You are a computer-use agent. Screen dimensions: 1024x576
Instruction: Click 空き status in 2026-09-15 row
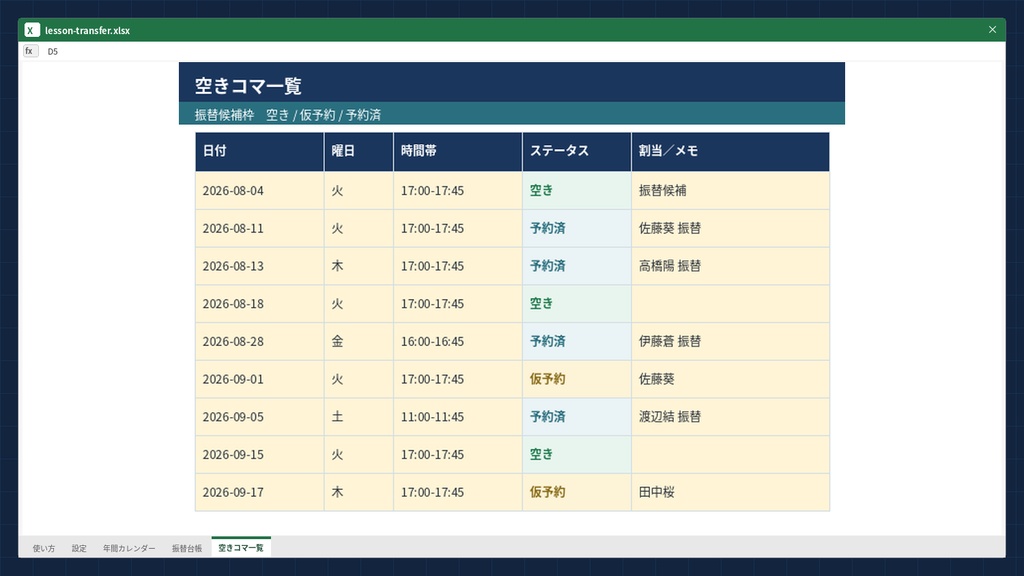(577, 455)
